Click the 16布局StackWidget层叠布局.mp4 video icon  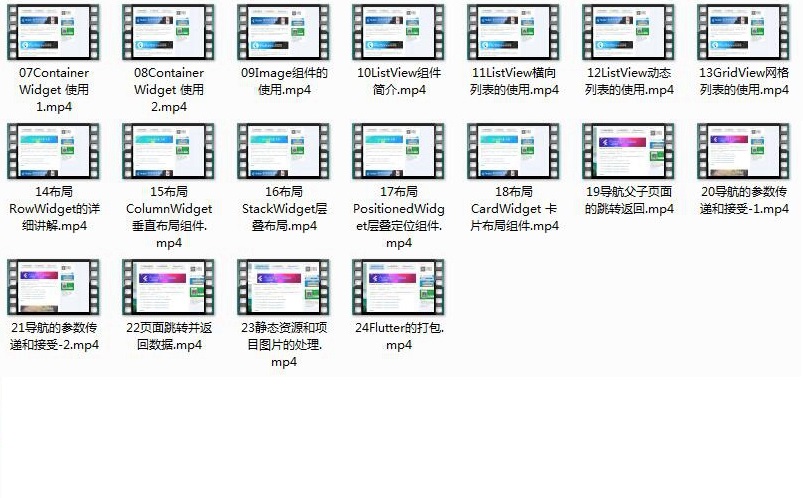click(x=284, y=152)
